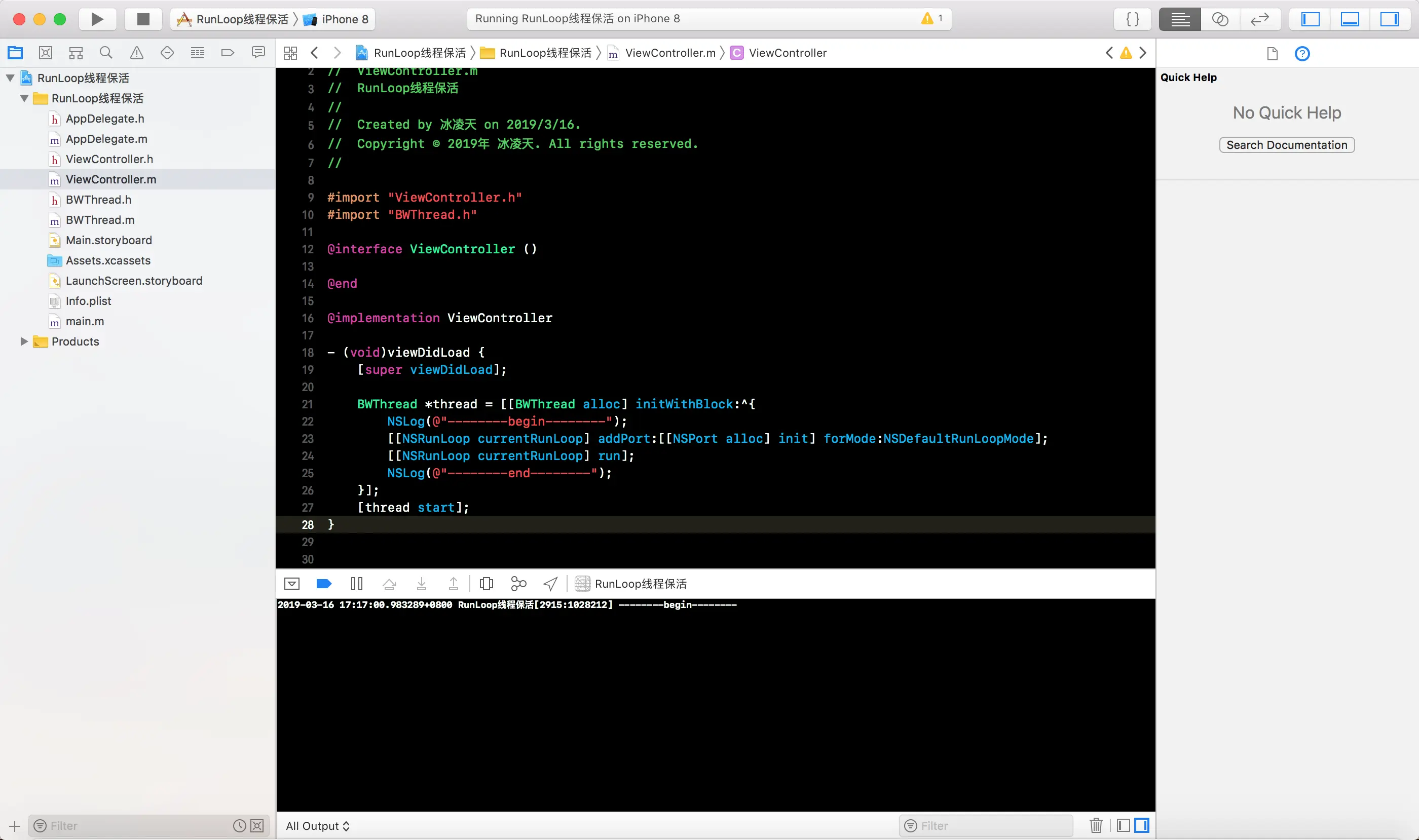1419x840 pixels.
Task: Click the Stop button in toolbar
Action: point(143,19)
